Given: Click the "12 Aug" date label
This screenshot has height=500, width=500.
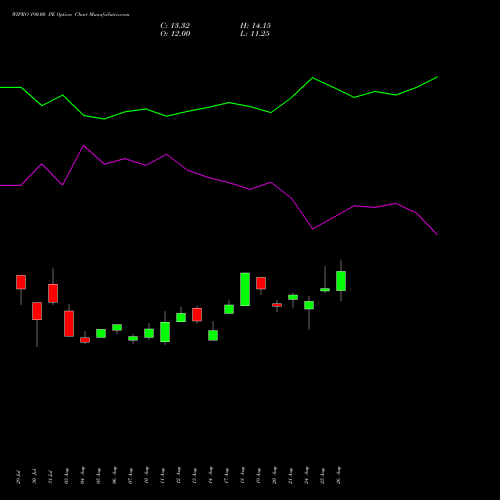Looking at the screenshot, I should coord(178,476).
